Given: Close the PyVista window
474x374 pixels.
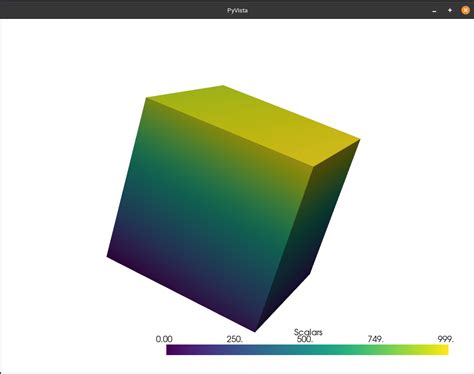Looking at the screenshot, I should click(x=465, y=10).
